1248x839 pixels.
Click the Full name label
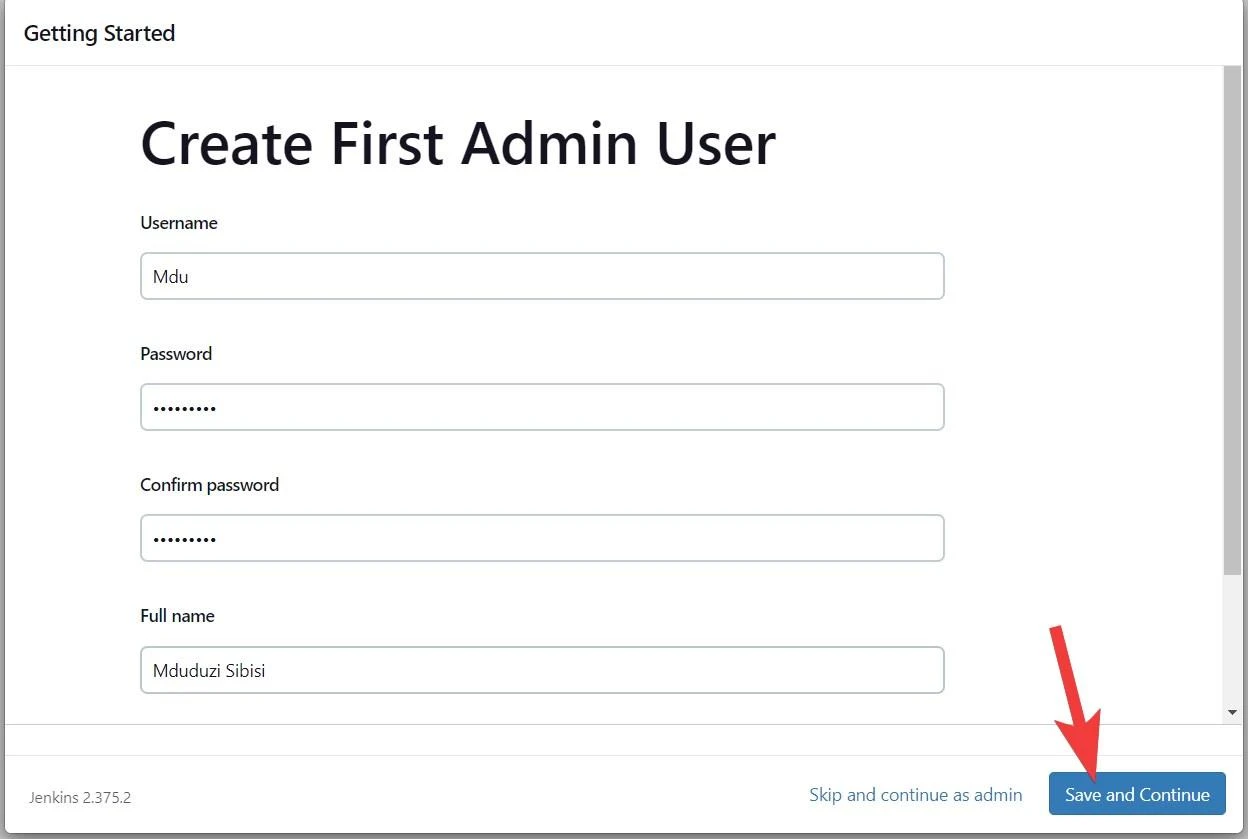coord(178,616)
